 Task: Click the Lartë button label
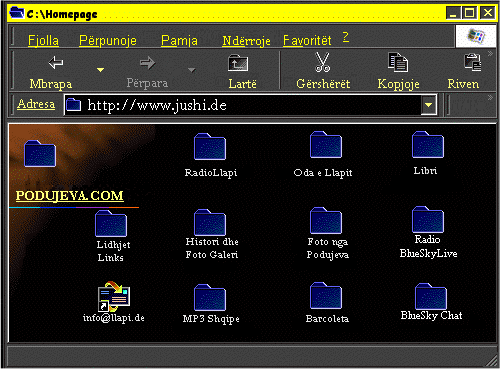tap(242, 84)
